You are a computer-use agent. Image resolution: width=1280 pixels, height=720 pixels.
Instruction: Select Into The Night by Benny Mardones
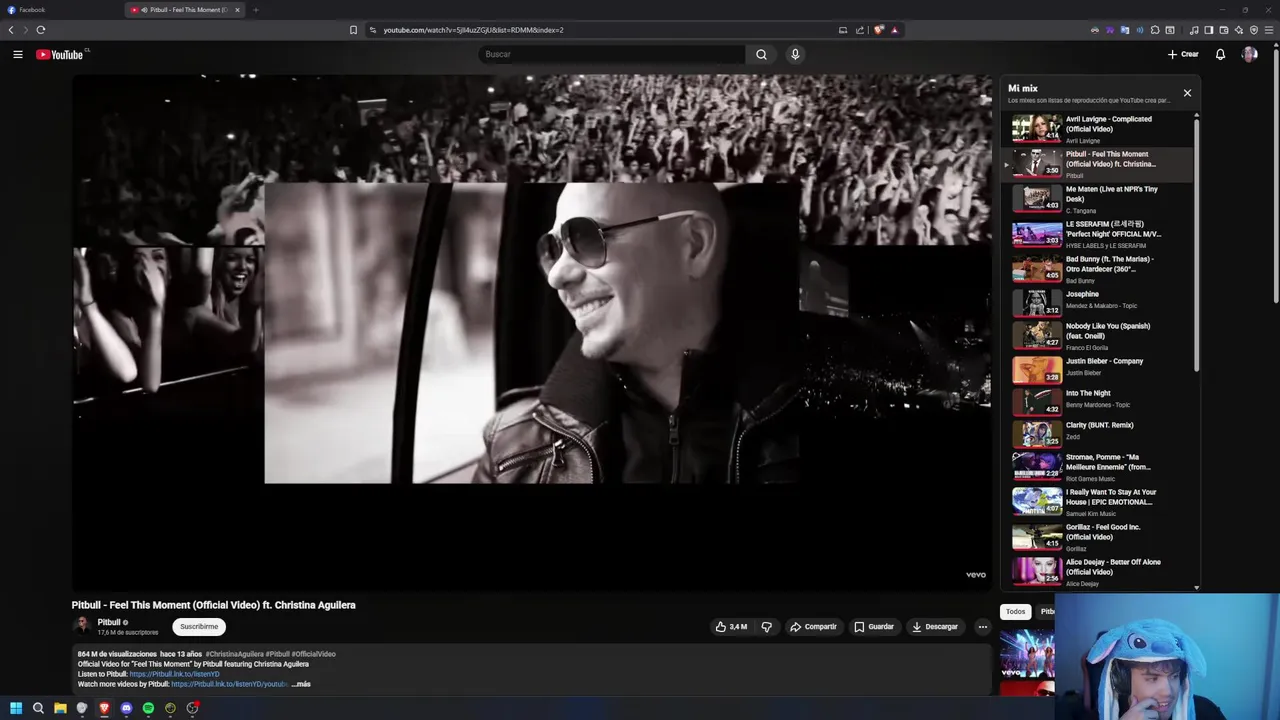[x=1097, y=401]
